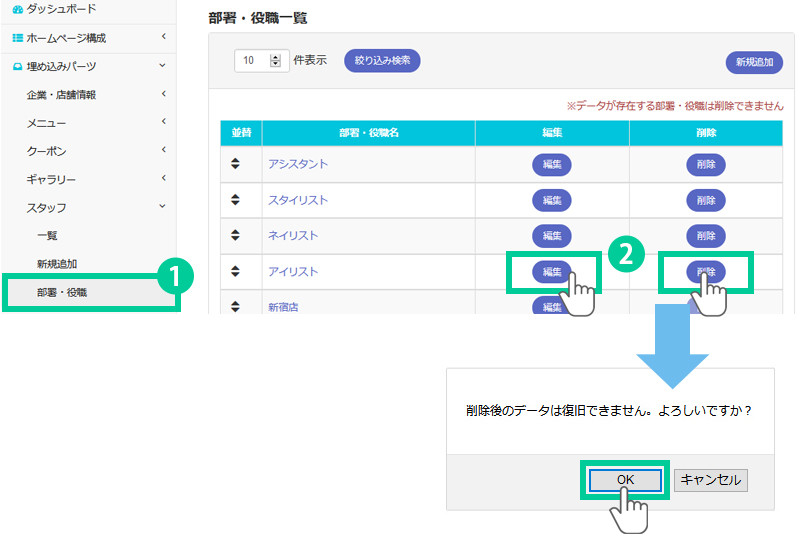Confirm deletion with the OK button
This screenshot has height=546, width=800.
pyautogui.click(x=625, y=480)
